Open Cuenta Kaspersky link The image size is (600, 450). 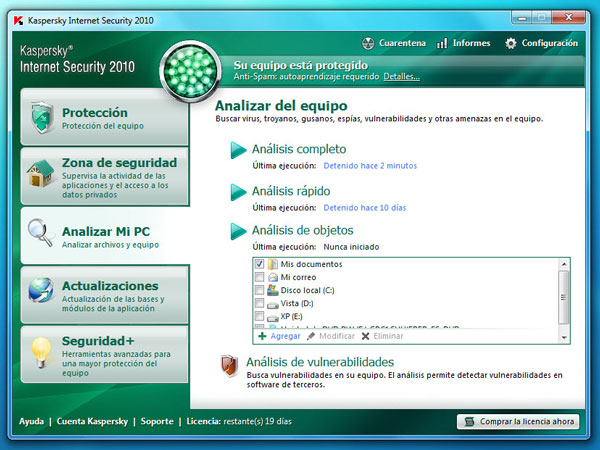[92, 421]
